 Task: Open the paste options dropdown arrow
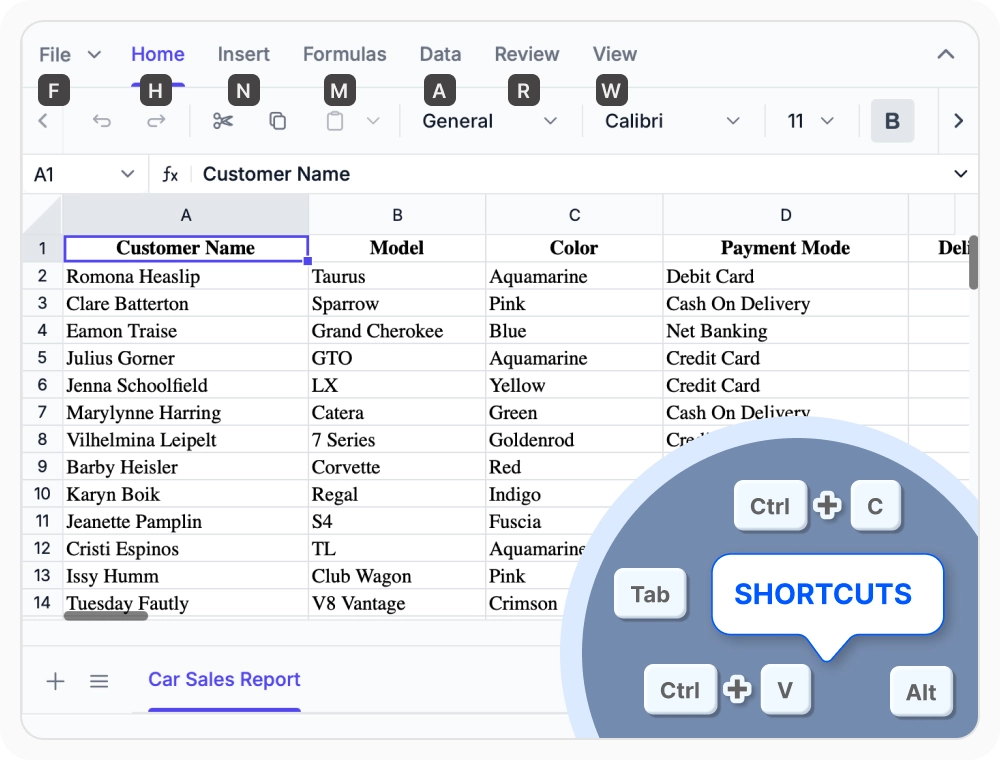[373, 121]
